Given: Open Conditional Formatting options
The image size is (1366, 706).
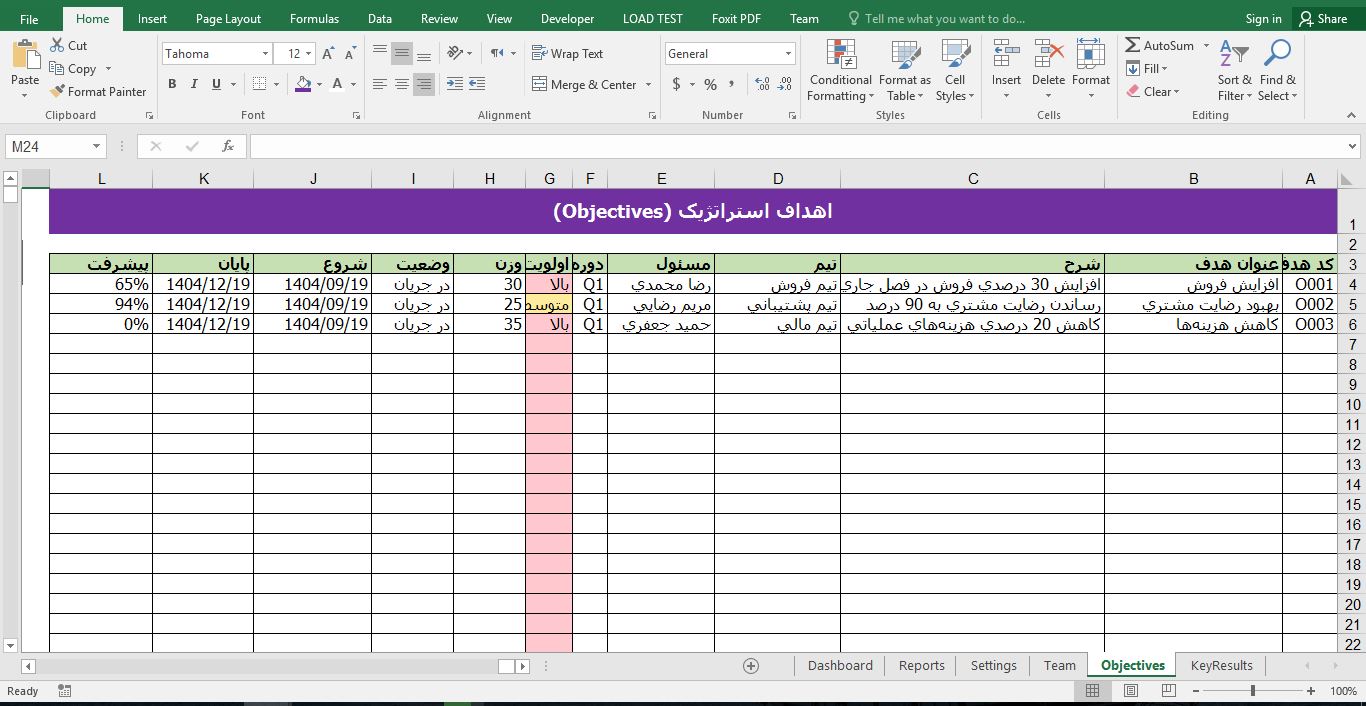Looking at the screenshot, I should [839, 70].
